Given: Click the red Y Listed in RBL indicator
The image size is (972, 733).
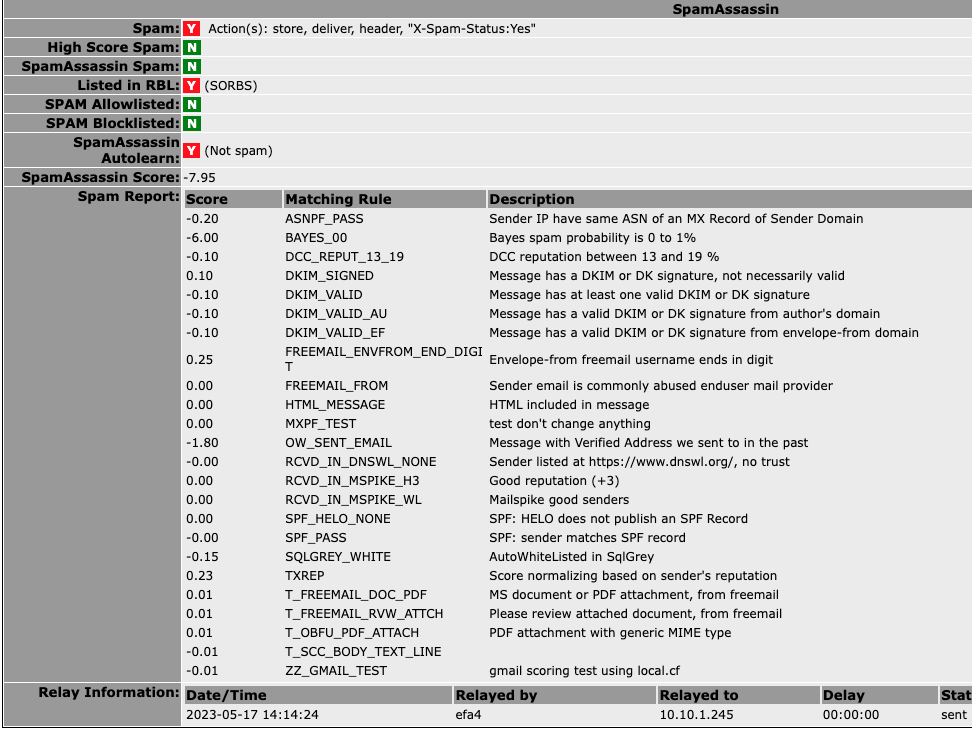Looking at the screenshot, I should [190, 85].
